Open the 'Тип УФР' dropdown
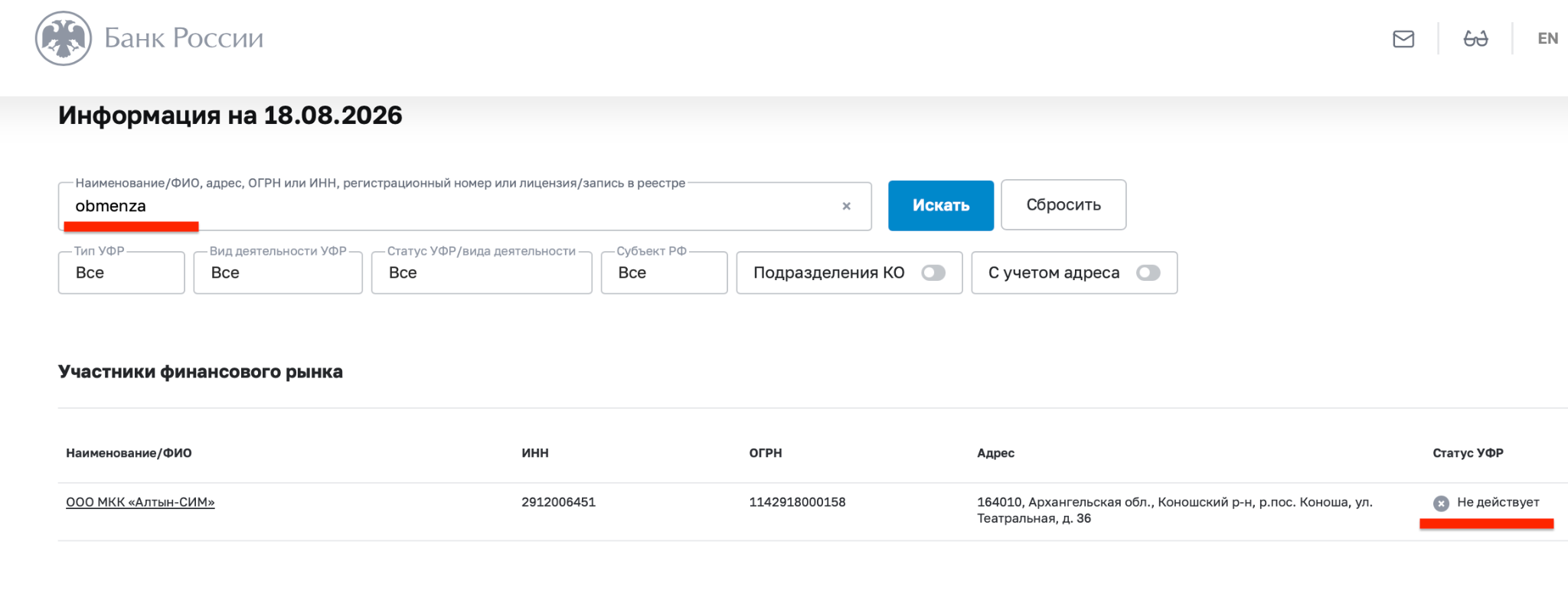 click(x=122, y=273)
